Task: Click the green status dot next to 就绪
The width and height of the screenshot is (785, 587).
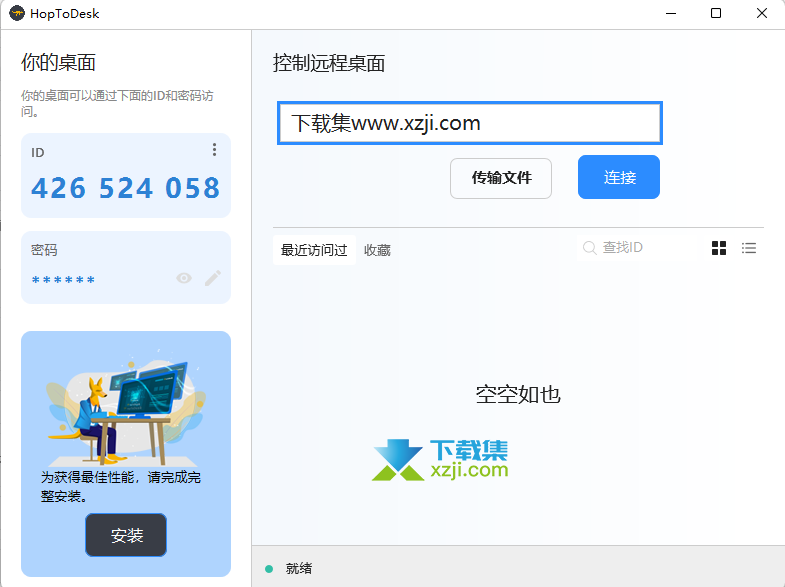Action: pos(269,568)
